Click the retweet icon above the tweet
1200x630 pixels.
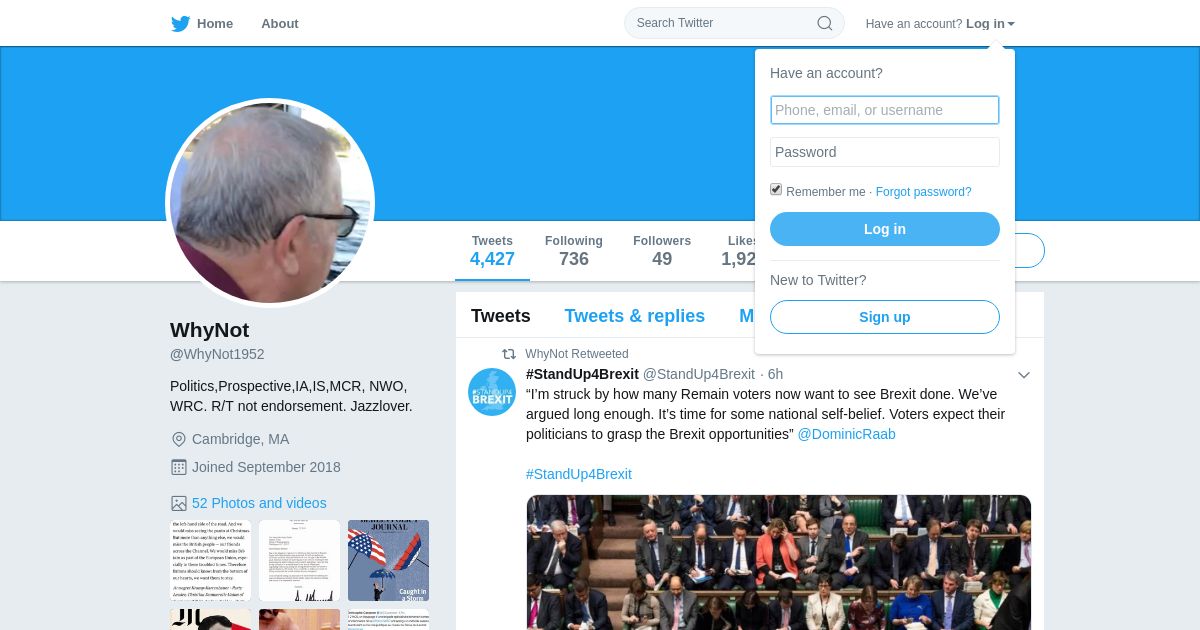click(508, 354)
